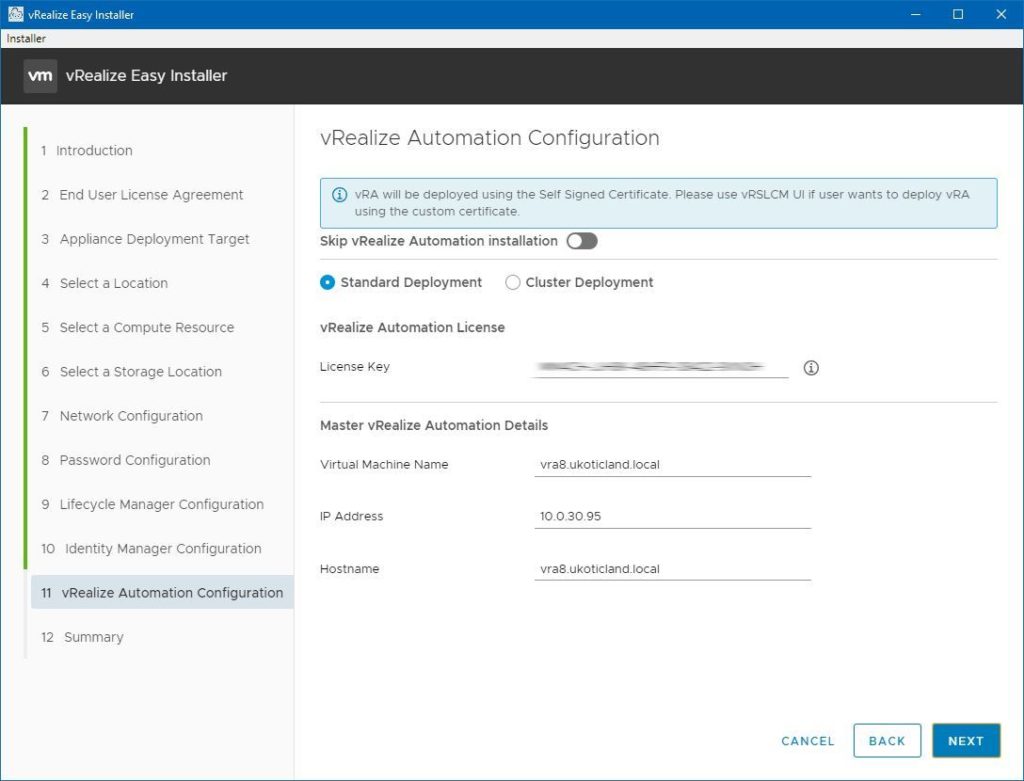Click the Virtual Machine Name field
Image resolution: width=1024 pixels, height=781 pixels.
[x=672, y=465]
